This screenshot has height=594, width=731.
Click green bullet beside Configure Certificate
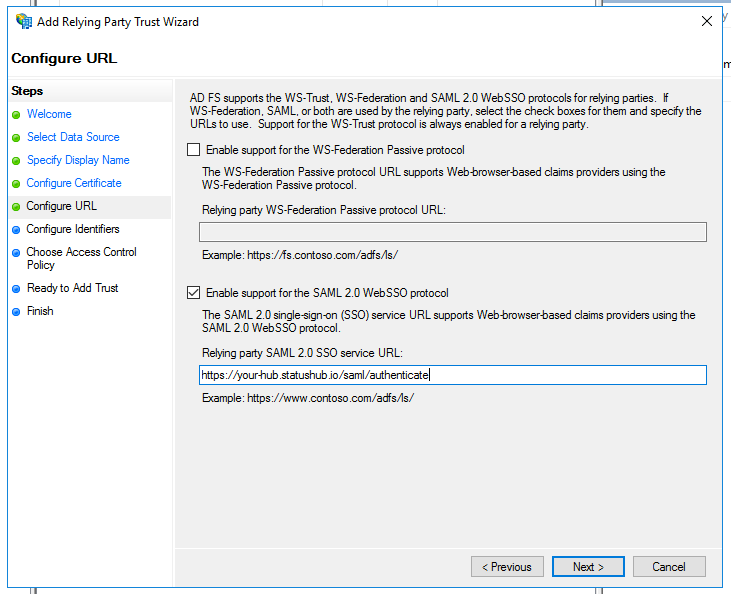click(16, 184)
